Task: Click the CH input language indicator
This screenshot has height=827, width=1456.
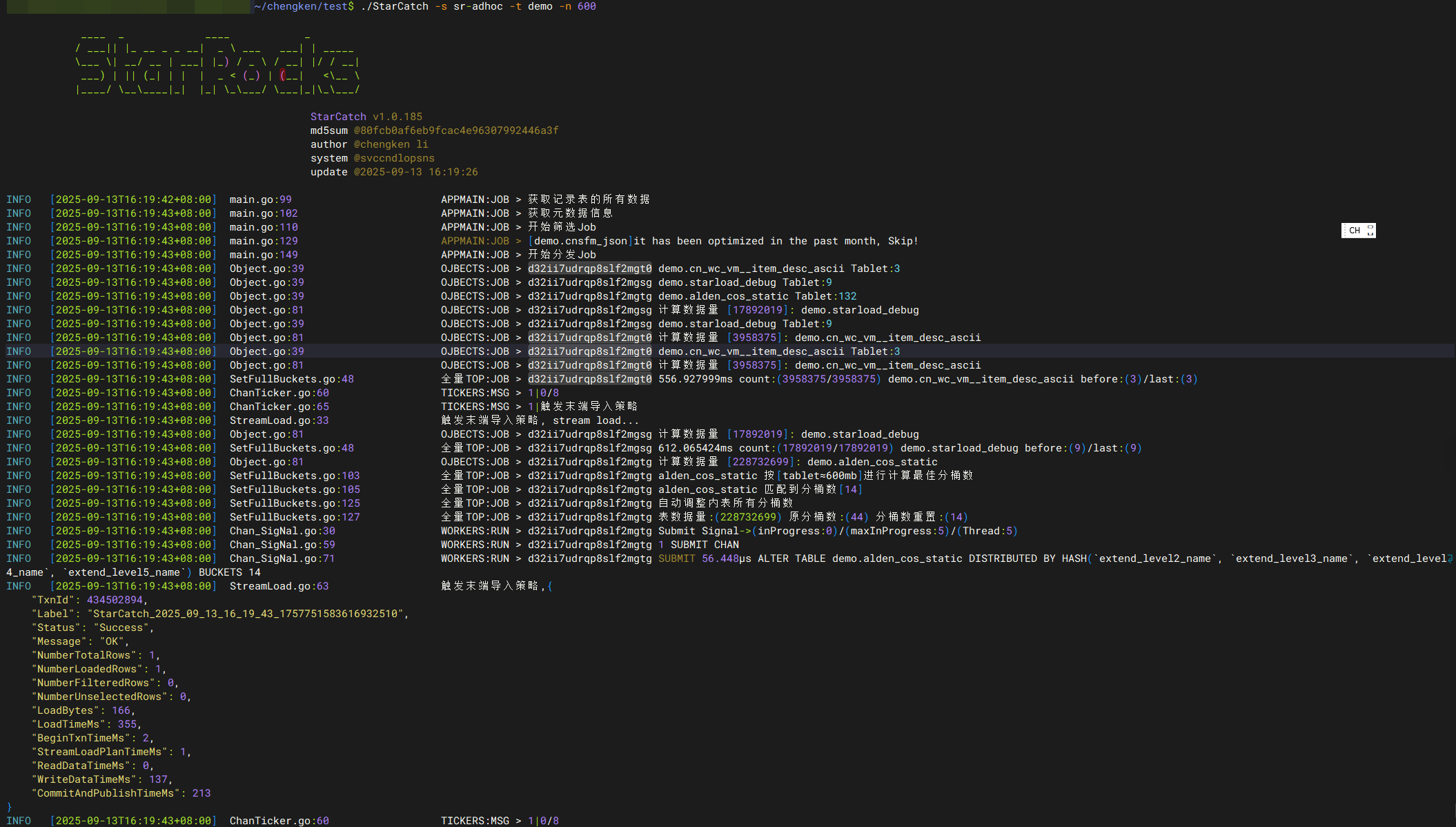Action: pos(1355,231)
